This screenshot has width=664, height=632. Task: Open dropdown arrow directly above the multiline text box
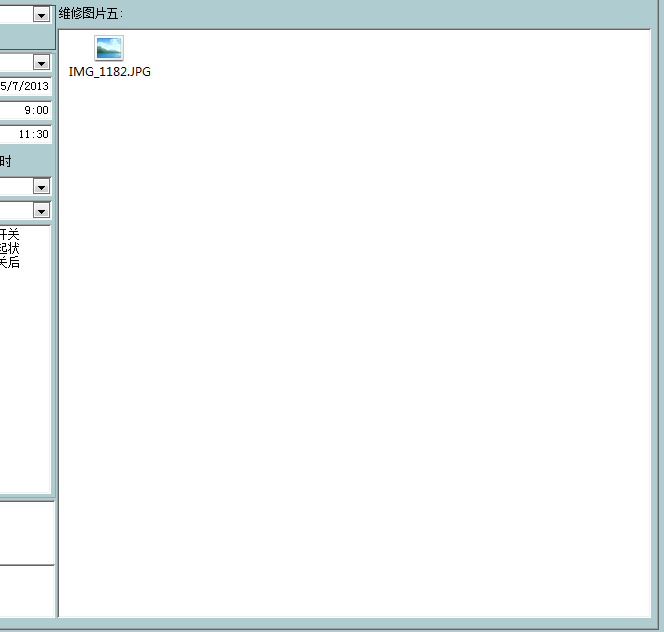coord(41,211)
